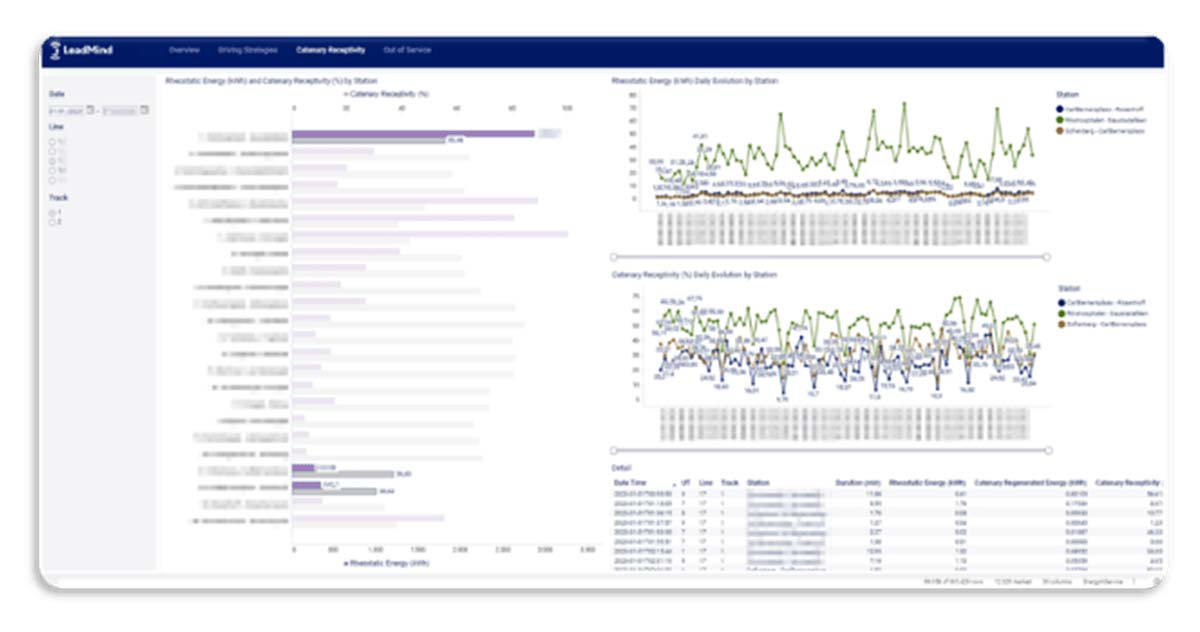Open the start date calendar picker icon
This screenshot has height=632, width=1200.
(x=91, y=109)
